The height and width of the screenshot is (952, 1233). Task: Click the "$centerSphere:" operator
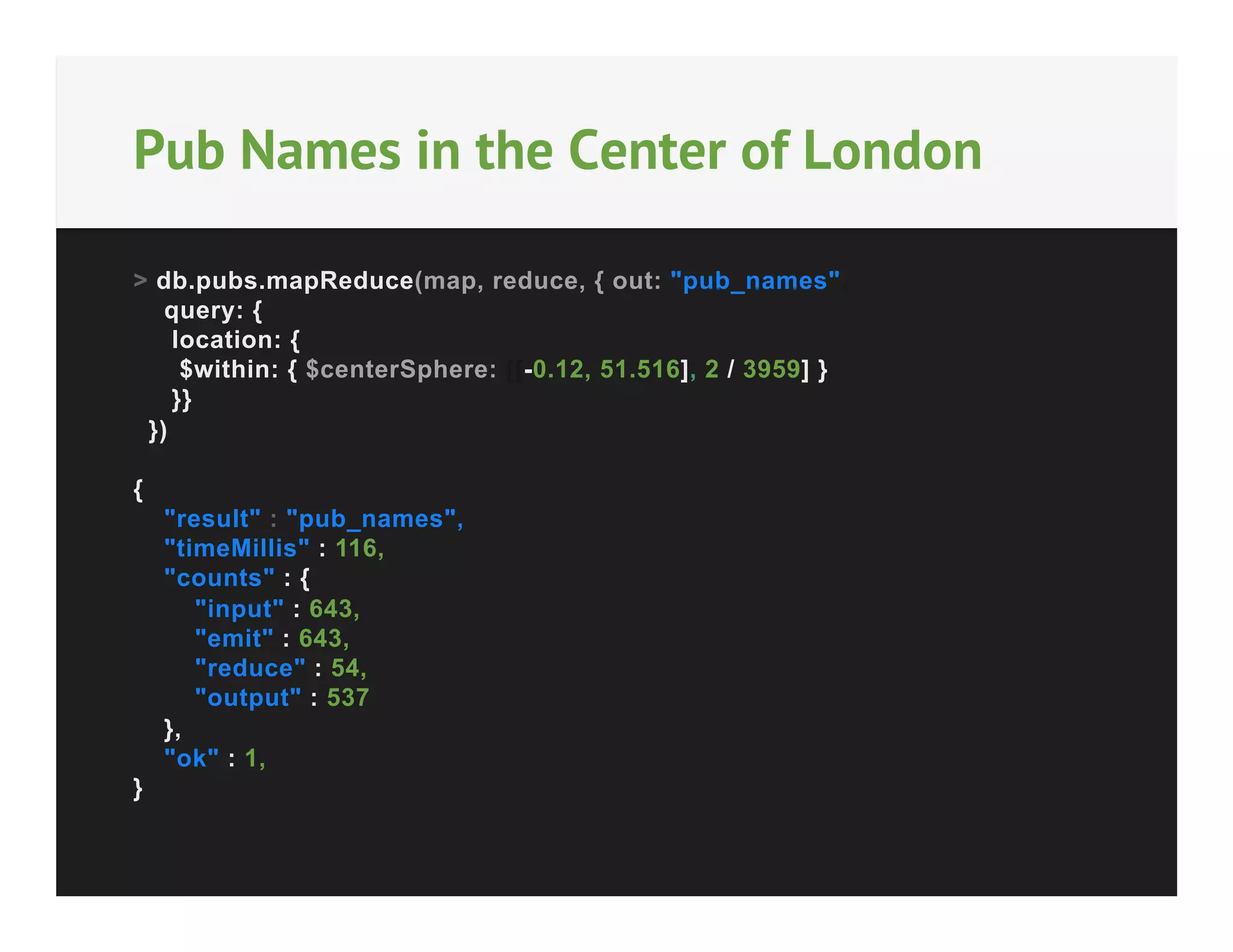tap(401, 369)
